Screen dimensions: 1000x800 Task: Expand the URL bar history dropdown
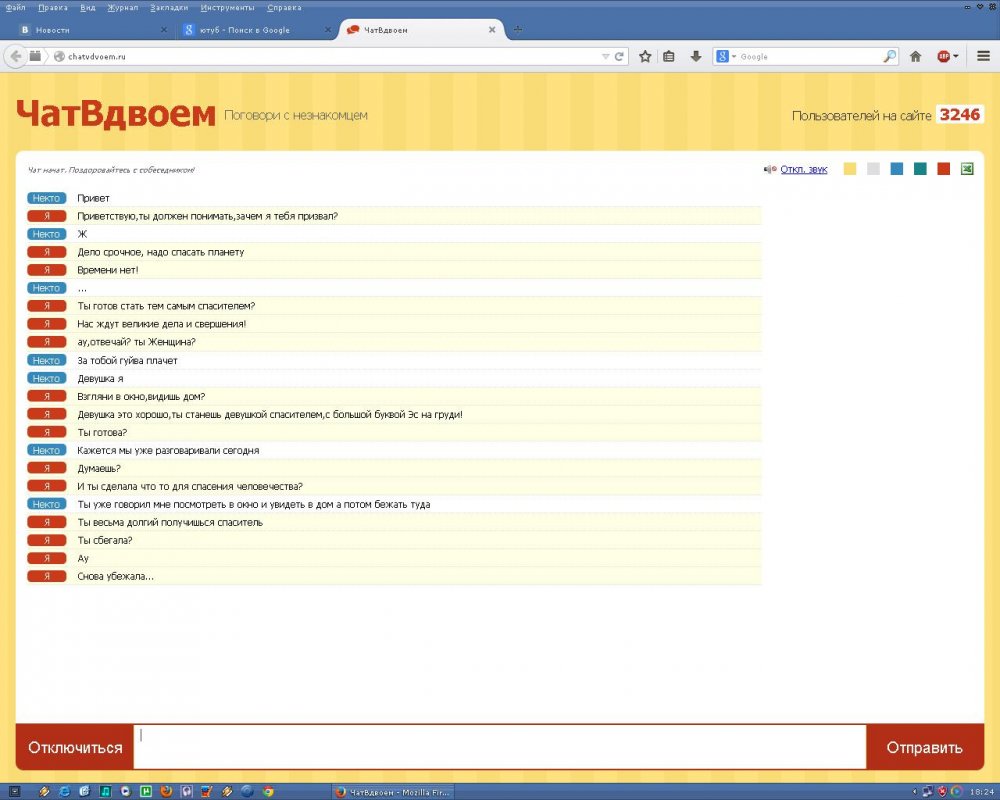click(605, 57)
